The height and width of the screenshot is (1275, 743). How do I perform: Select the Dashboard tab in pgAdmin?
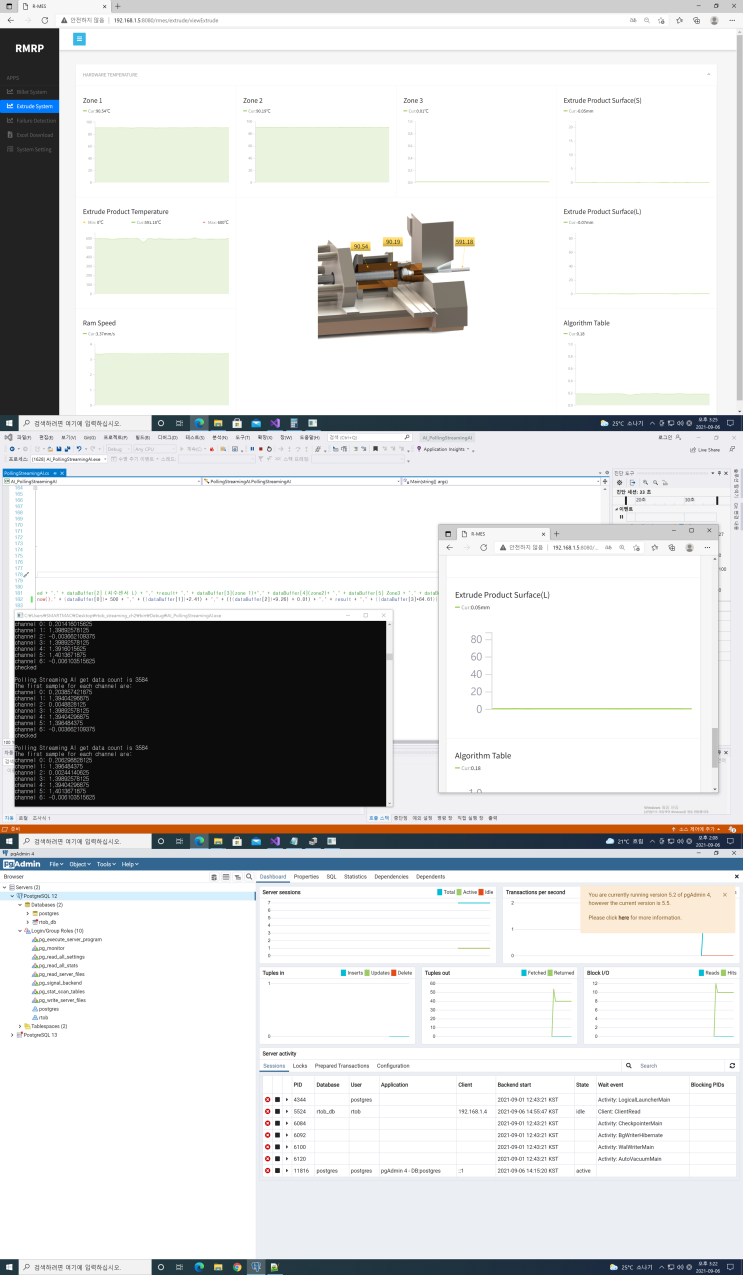pos(273,876)
